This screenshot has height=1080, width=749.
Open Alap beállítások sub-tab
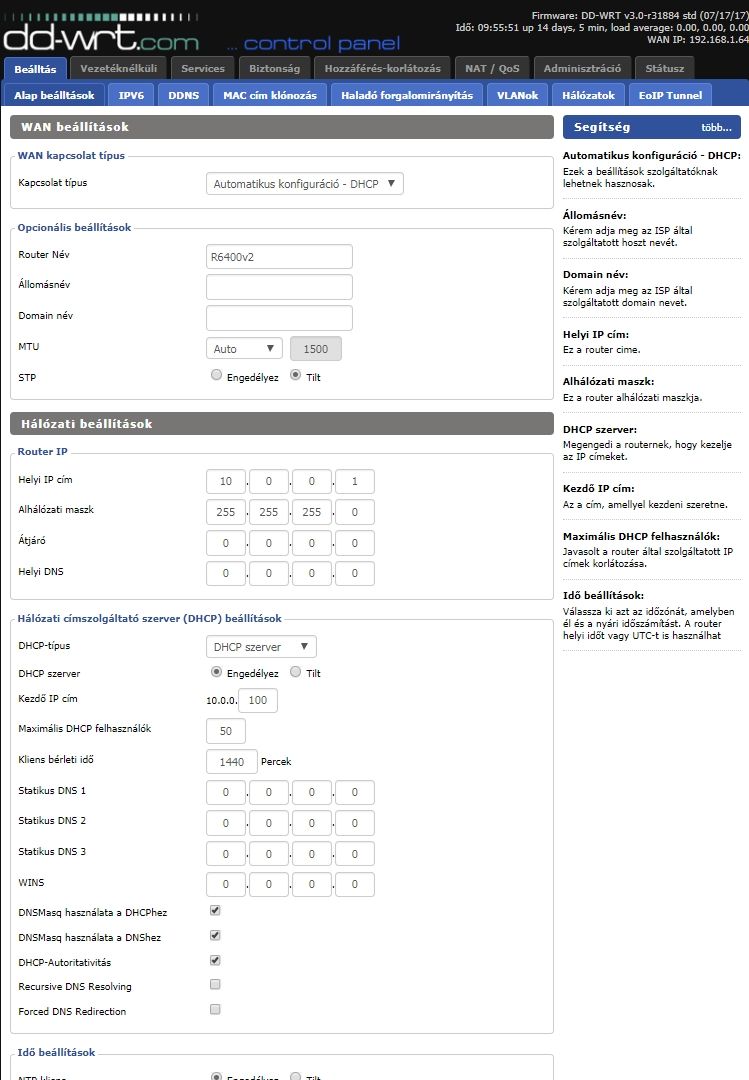[x=54, y=95]
